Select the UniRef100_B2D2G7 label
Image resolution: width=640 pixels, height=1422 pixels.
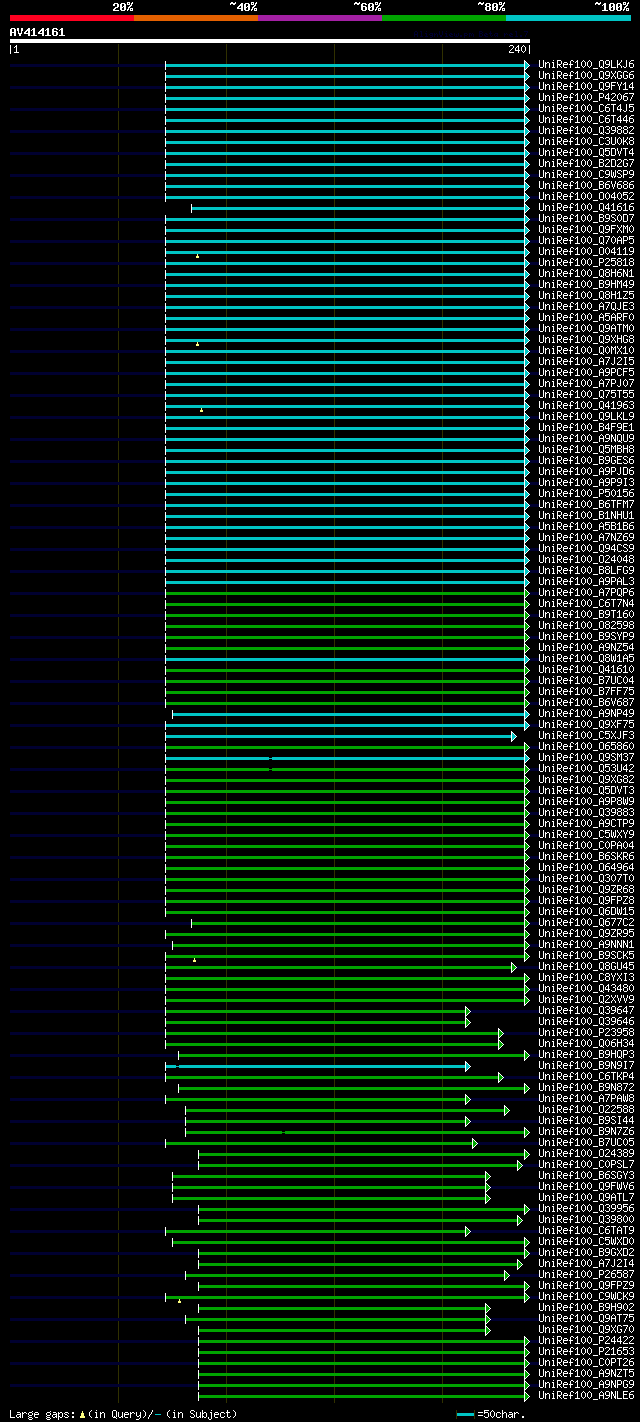pyautogui.click(x=586, y=163)
